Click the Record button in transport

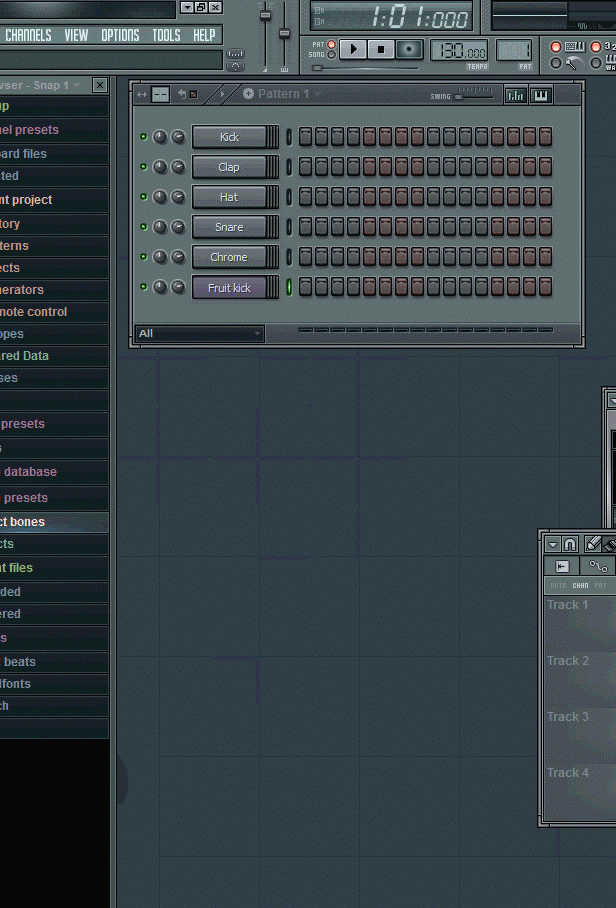click(409, 48)
